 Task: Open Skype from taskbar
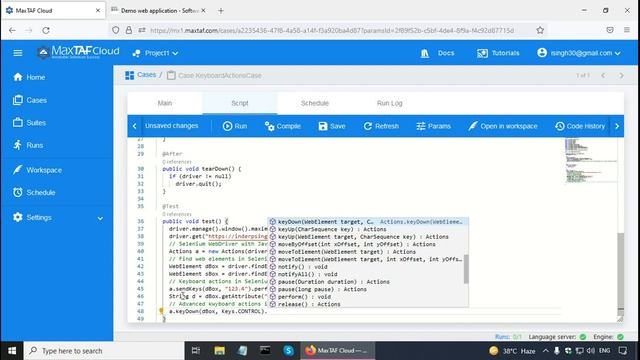pyautogui.click(x=289, y=351)
